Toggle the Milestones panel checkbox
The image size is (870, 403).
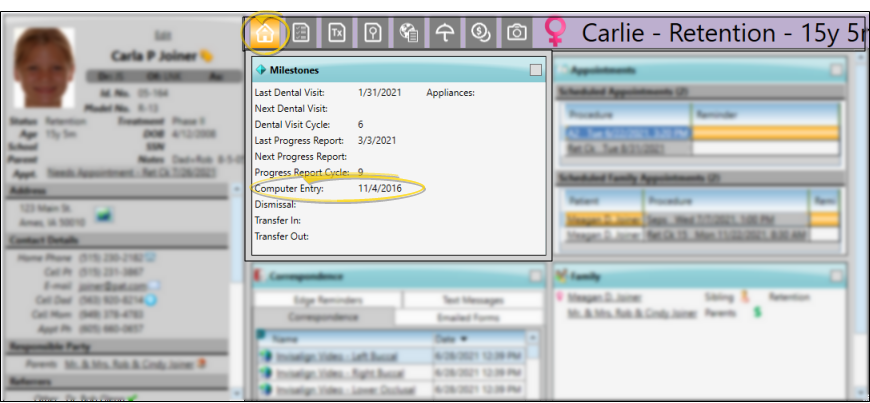point(536,70)
